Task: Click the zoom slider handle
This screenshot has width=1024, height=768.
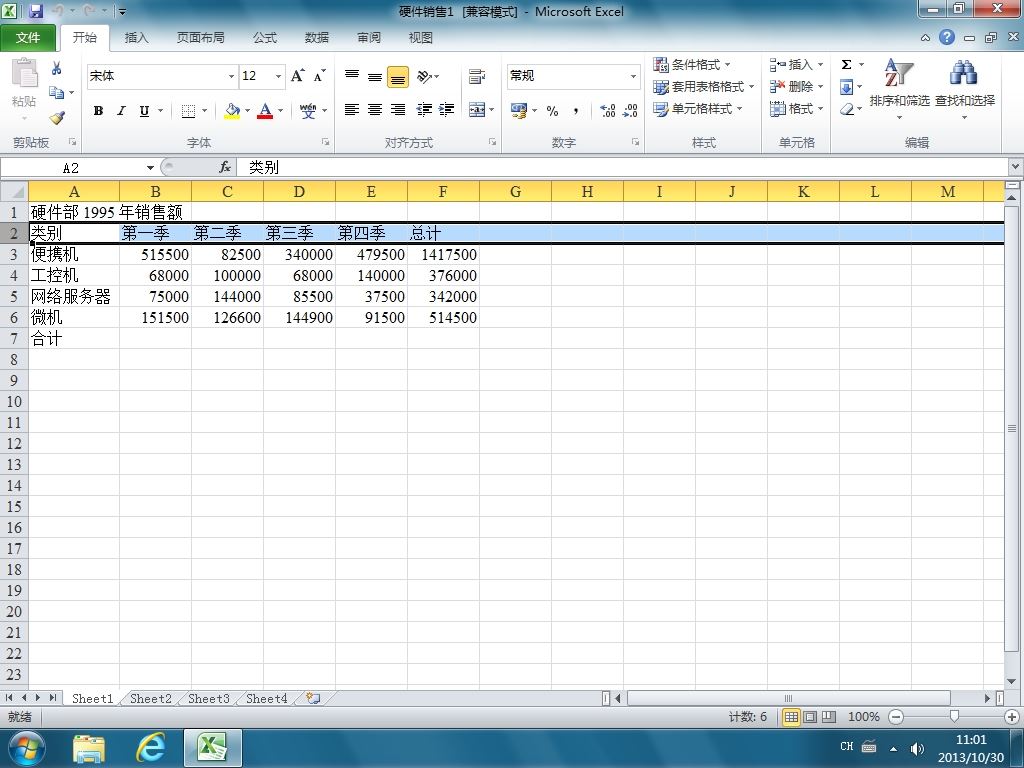Action: coord(954,716)
